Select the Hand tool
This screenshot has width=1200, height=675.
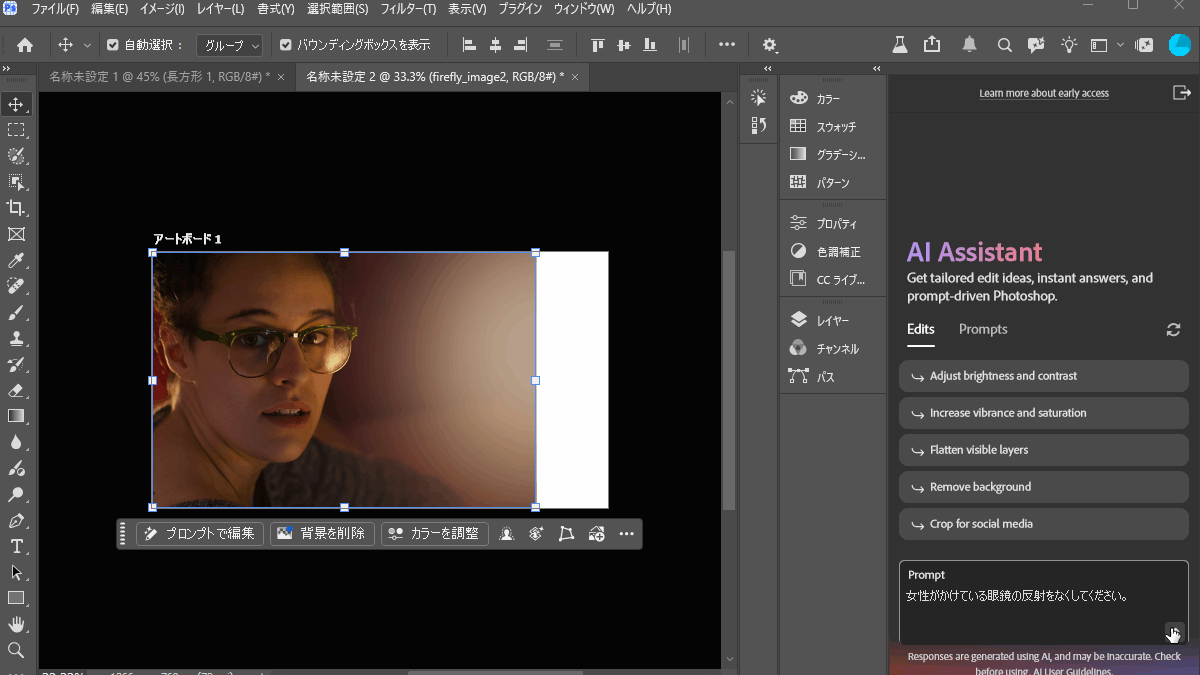pos(16,624)
